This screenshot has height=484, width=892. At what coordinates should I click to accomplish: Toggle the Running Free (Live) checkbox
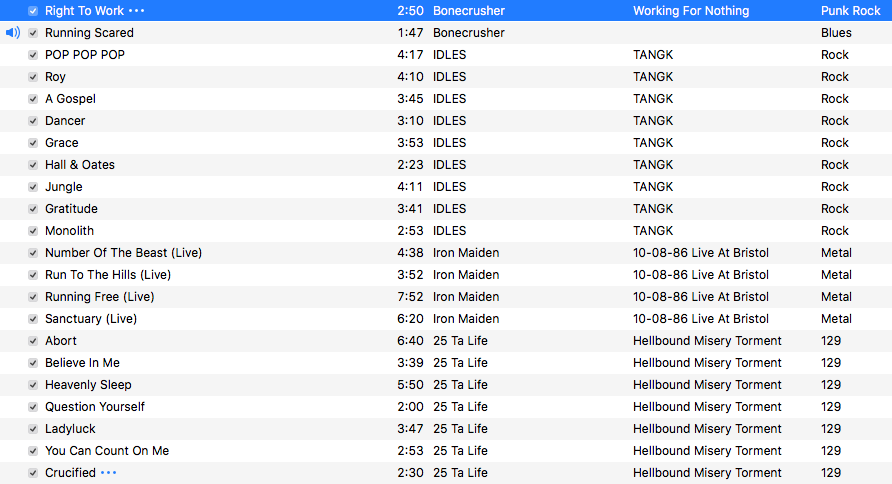pos(33,297)
